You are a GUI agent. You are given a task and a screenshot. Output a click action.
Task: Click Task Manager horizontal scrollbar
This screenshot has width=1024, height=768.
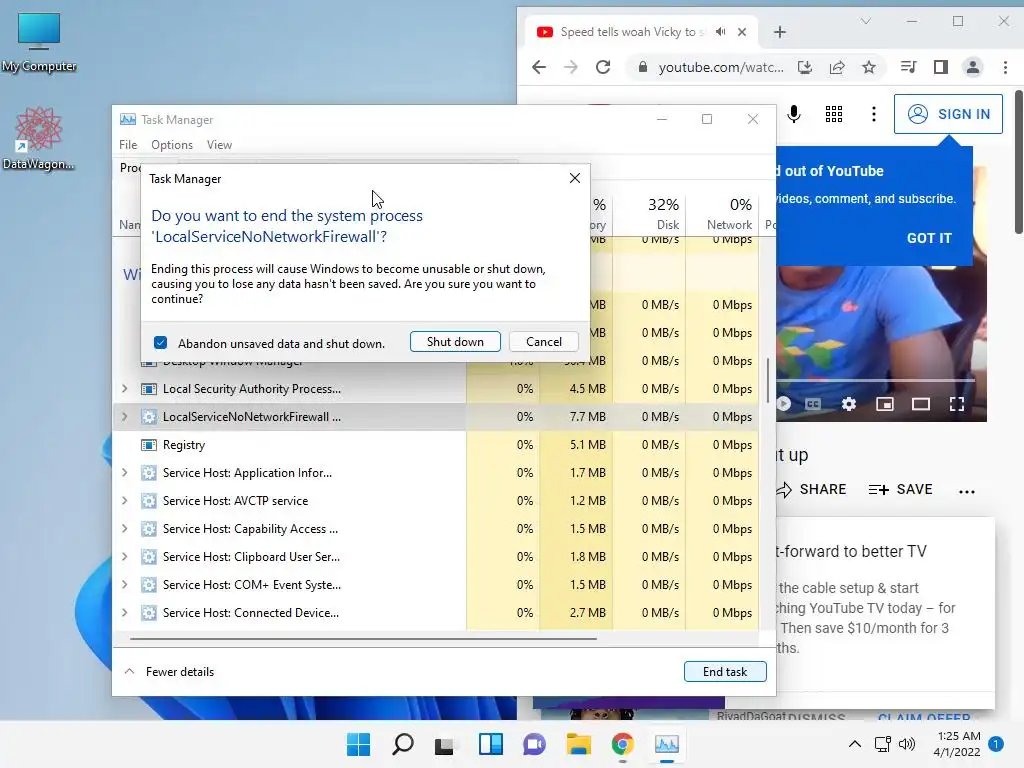(363, 638)
